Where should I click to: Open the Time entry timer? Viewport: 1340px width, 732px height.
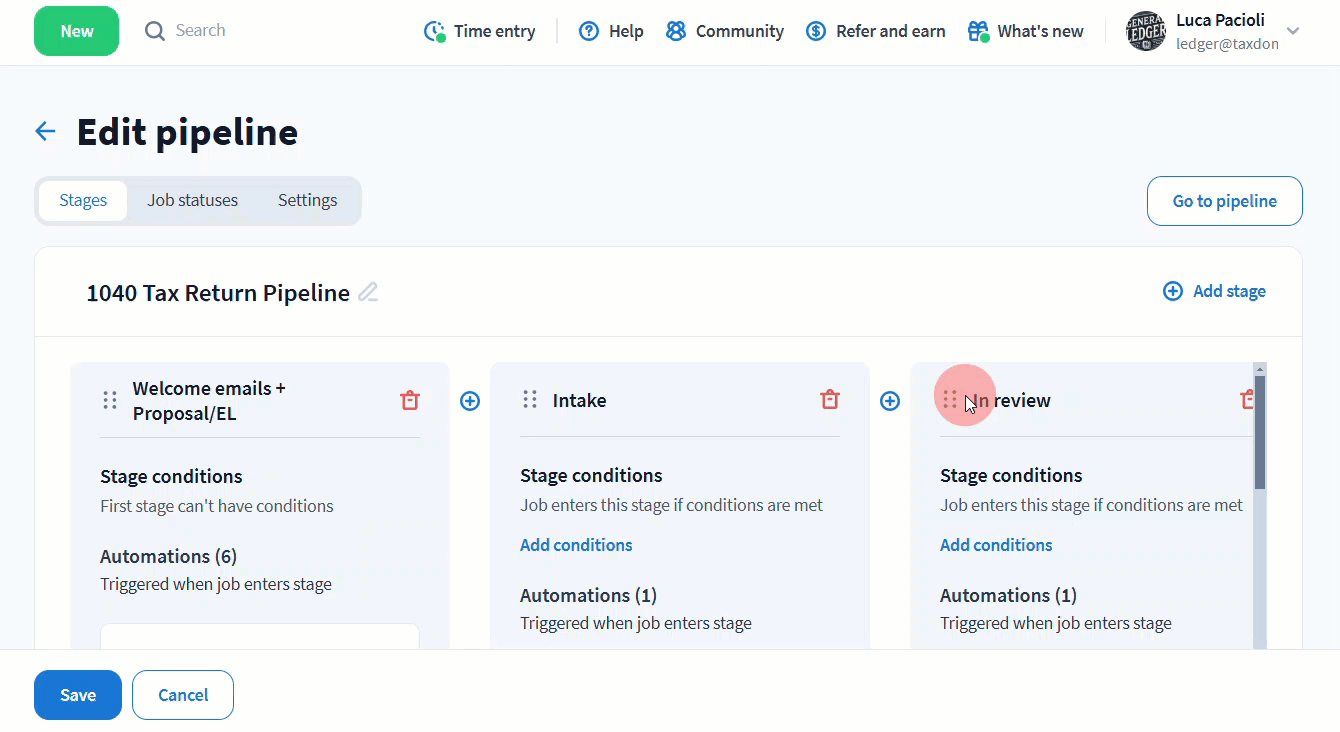[479, 31]
